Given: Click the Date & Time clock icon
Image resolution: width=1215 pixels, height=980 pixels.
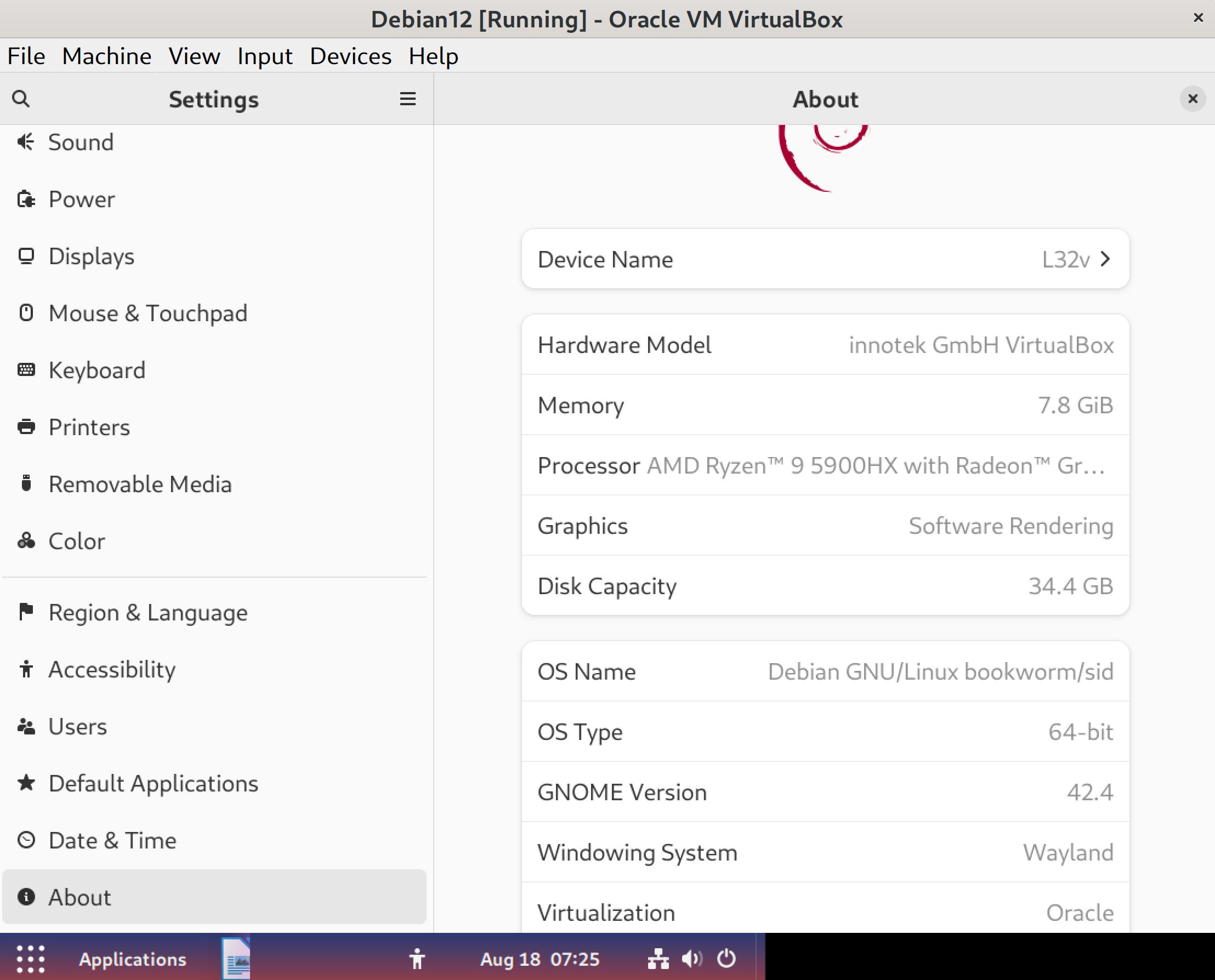Looking at the screenshot, I should [x=26, y=840].
